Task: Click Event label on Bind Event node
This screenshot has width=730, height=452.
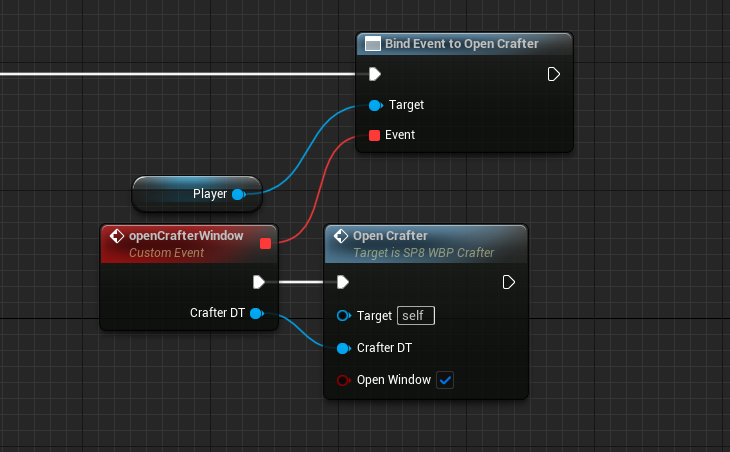Action: coord(400,135)
